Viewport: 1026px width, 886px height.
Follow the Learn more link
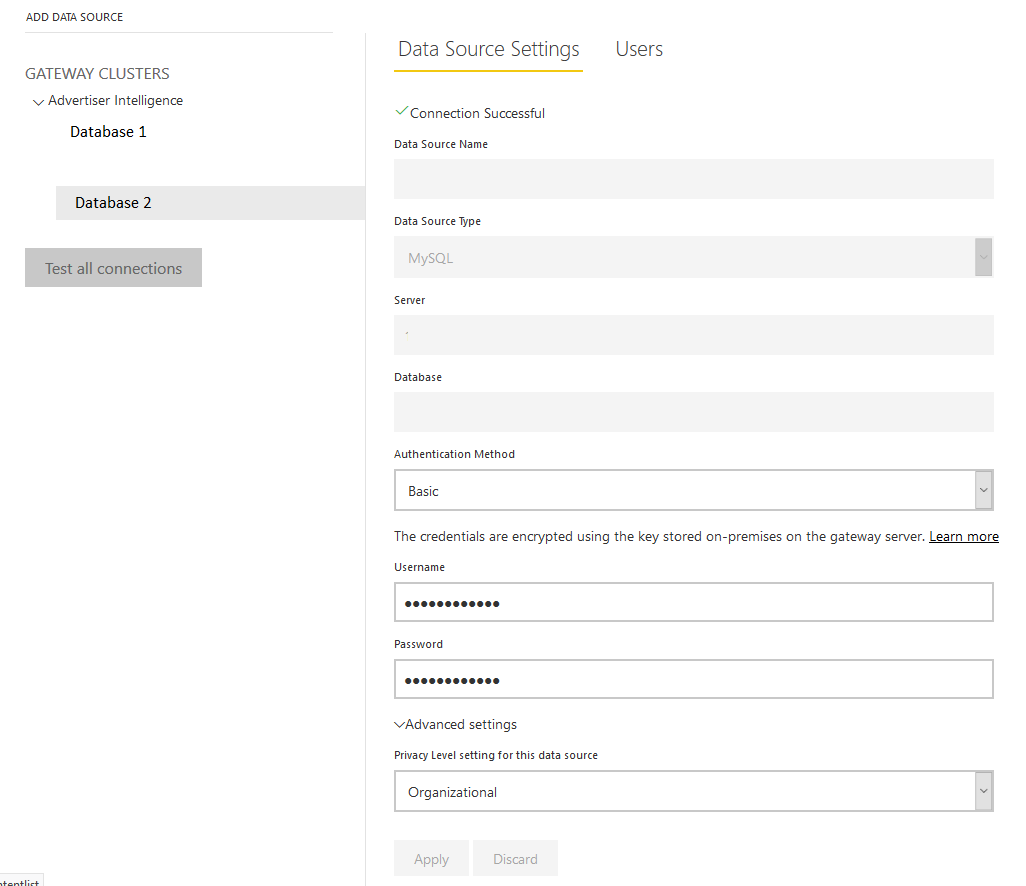click(964, 537)
